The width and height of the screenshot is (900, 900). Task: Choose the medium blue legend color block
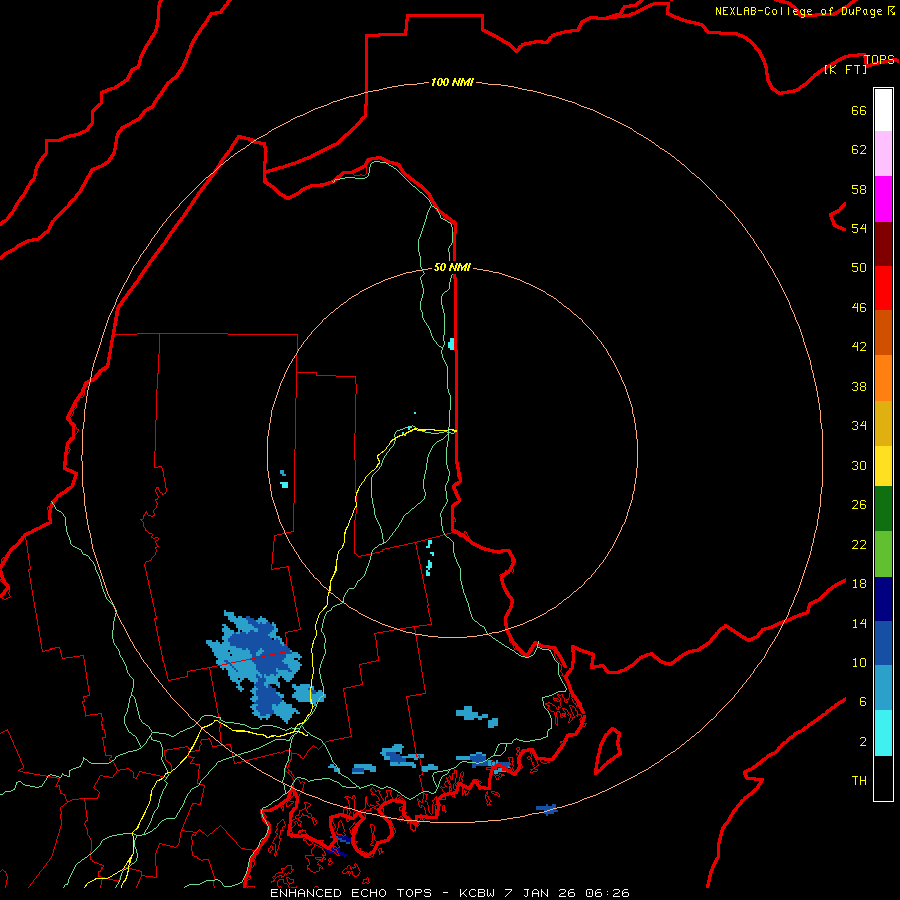tap(883, 643)
